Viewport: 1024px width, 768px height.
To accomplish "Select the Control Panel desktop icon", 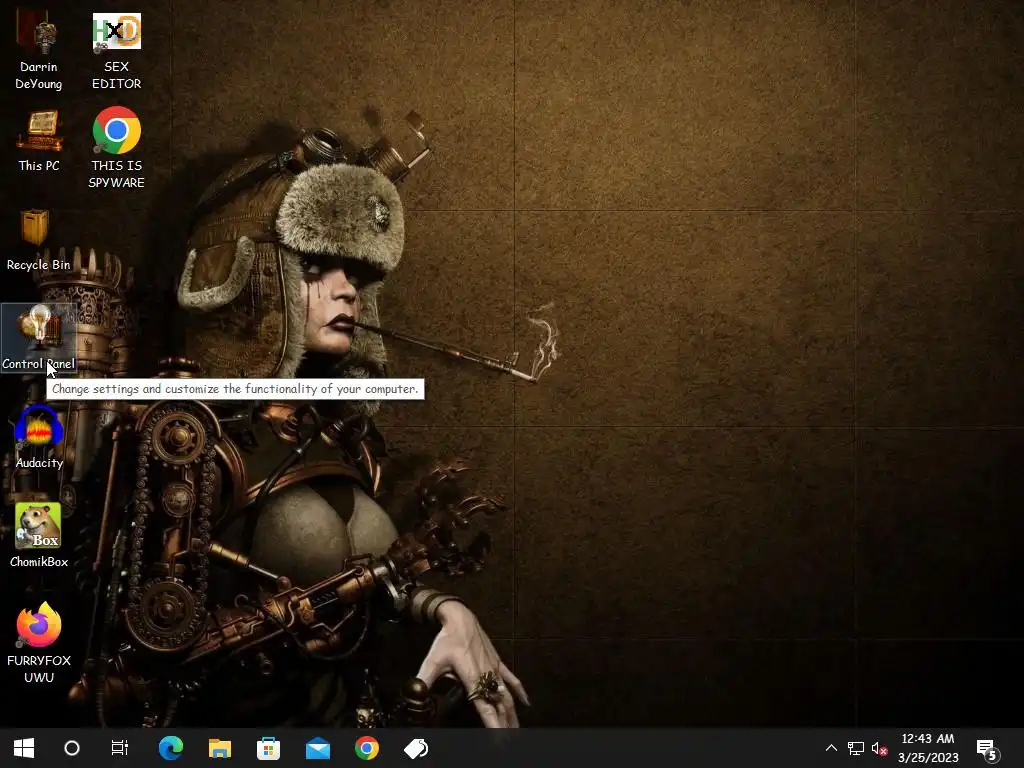I will pos(39,338).
